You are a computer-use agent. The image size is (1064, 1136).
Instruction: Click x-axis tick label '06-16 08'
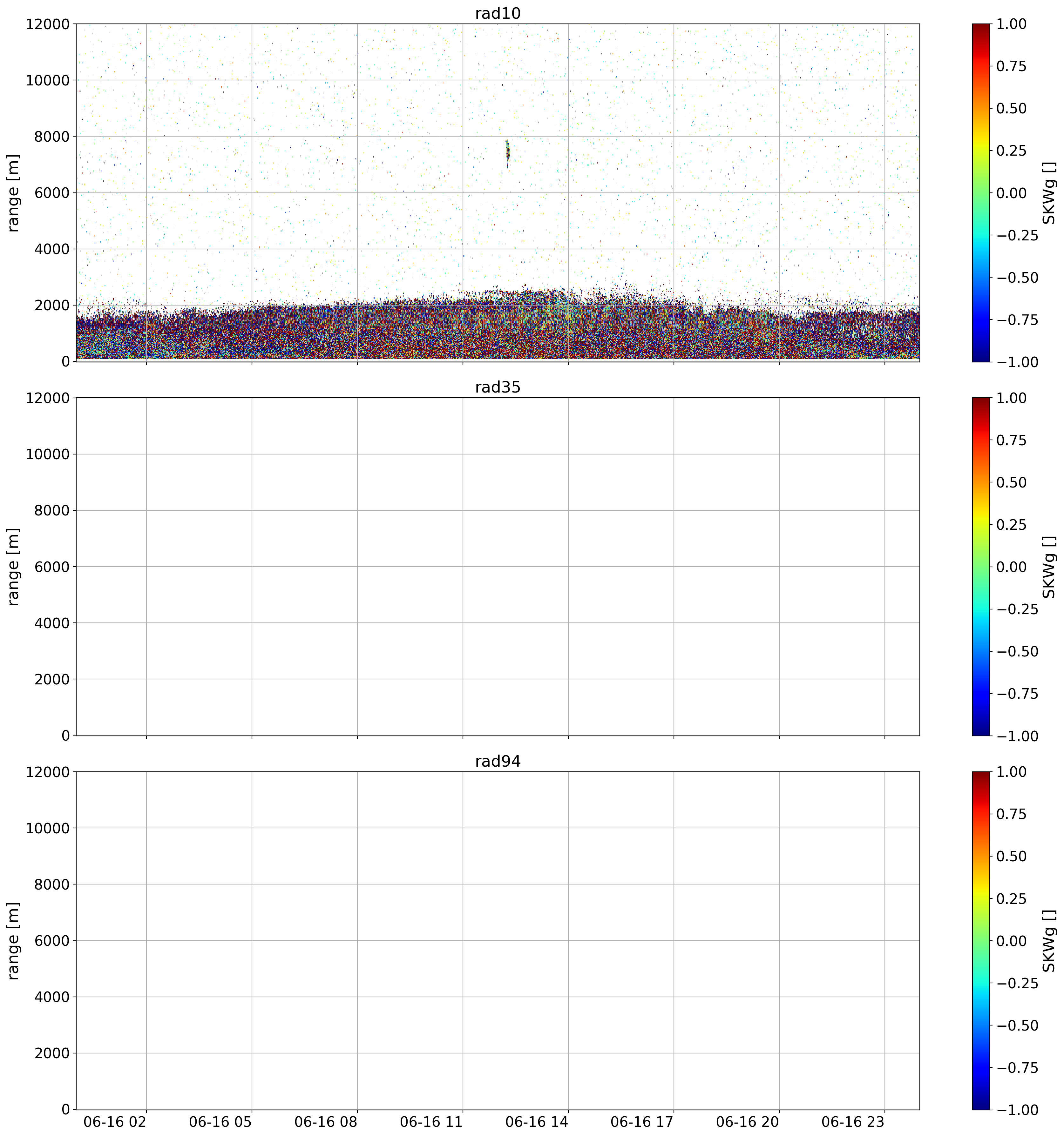click(326, 1122)
